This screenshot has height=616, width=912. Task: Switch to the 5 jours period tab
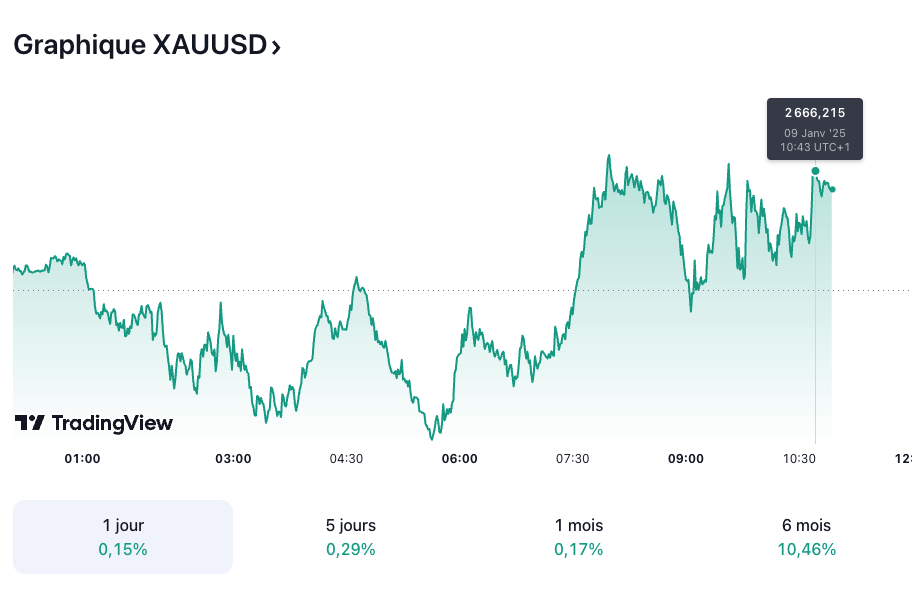(351, 537)
